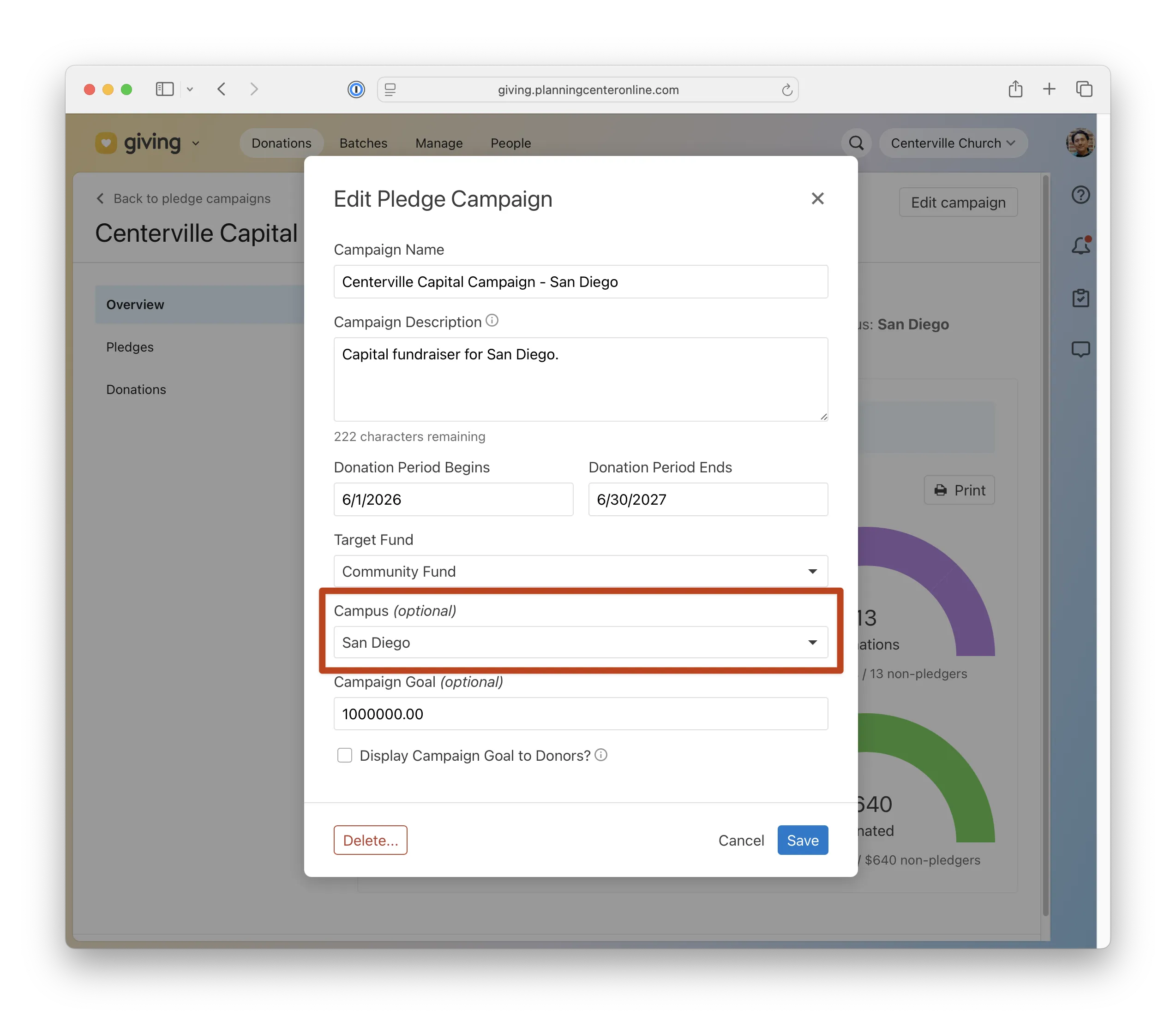Open the chat bubble icon
The height and width of the screenshot is (1014, 1176).
(1080, 349)
